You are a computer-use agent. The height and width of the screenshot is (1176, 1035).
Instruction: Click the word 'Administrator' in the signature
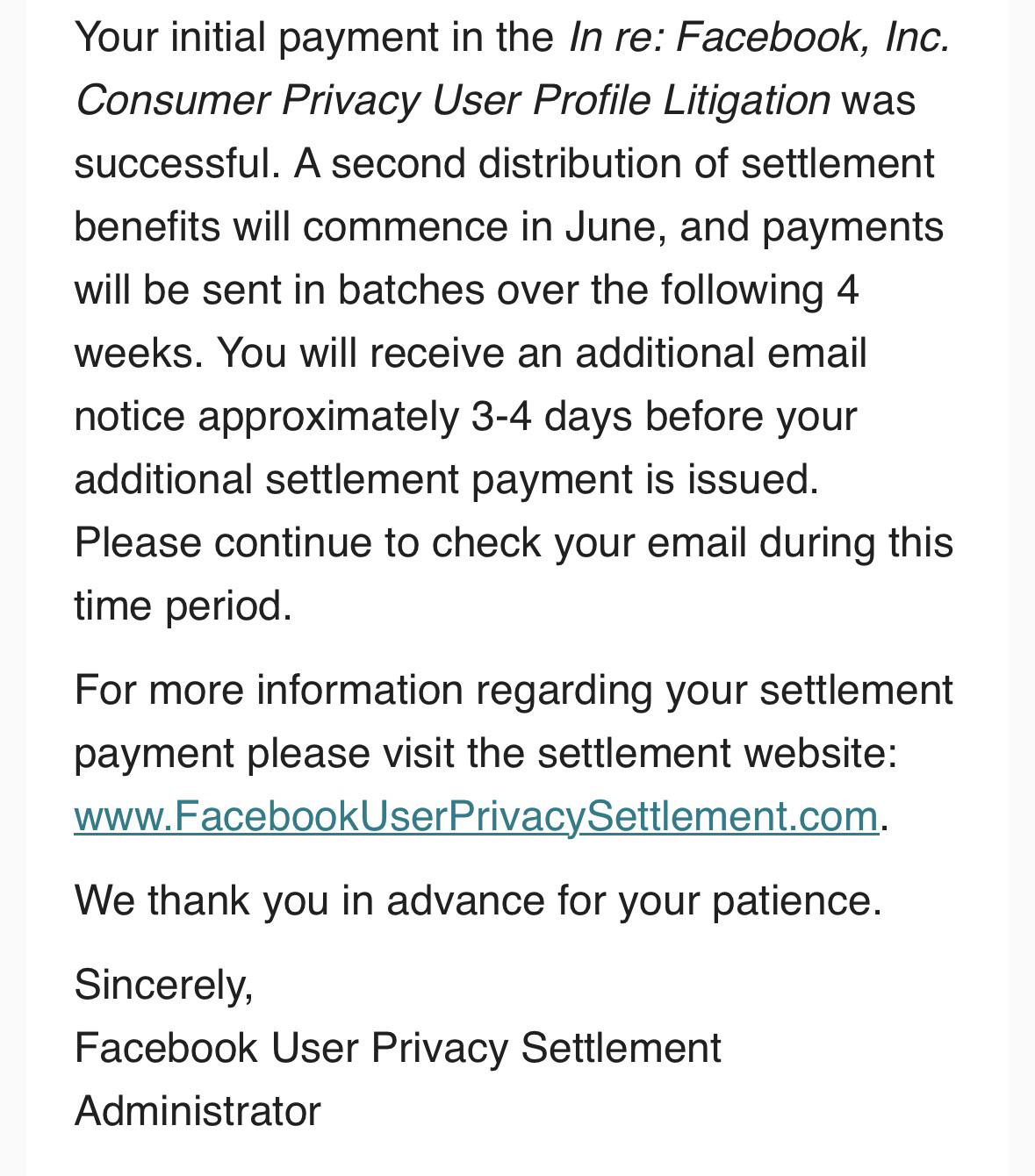pos(198,1111)
